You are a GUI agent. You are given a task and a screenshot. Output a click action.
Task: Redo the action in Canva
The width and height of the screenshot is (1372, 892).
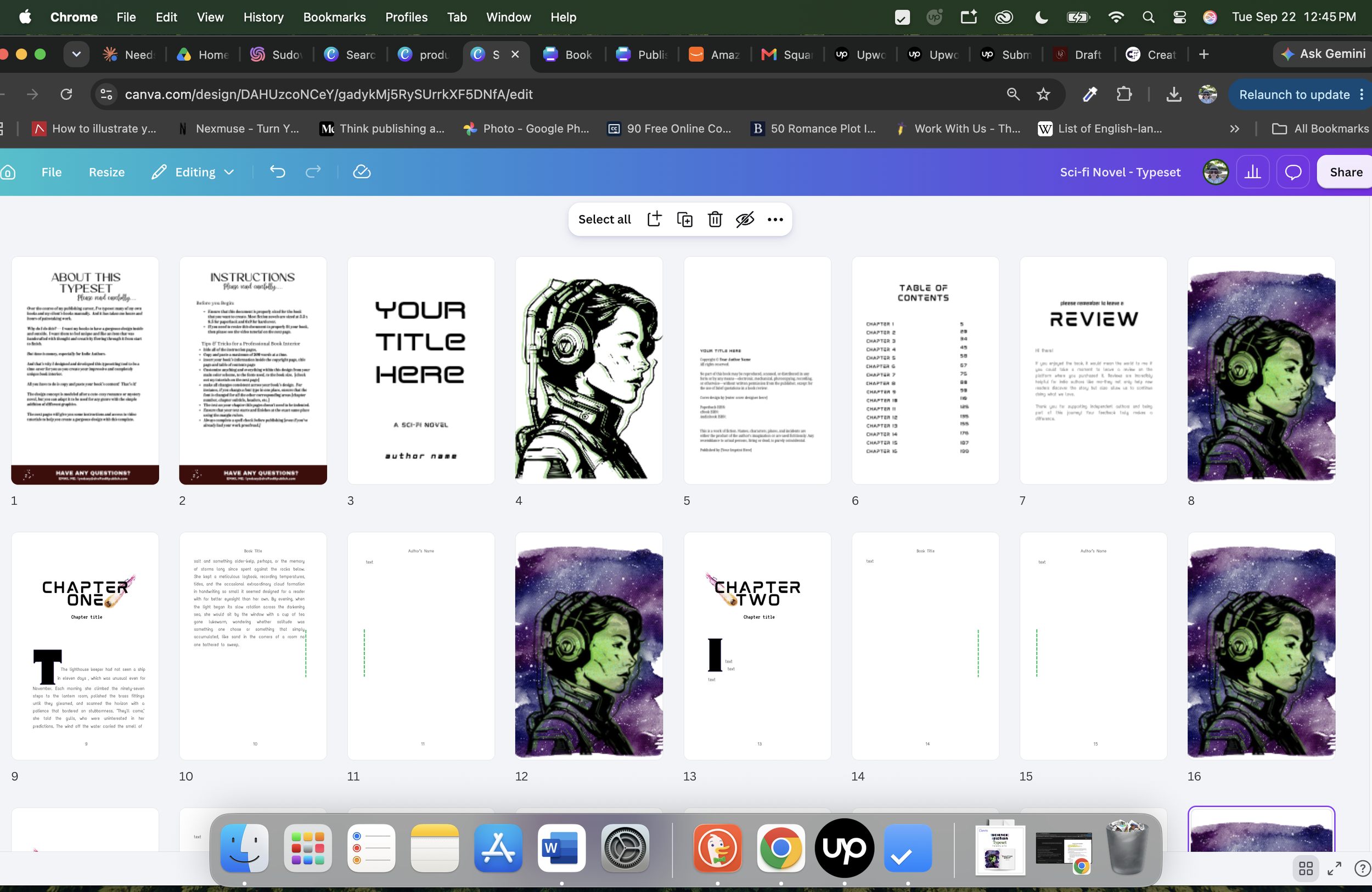coord(313,172)
